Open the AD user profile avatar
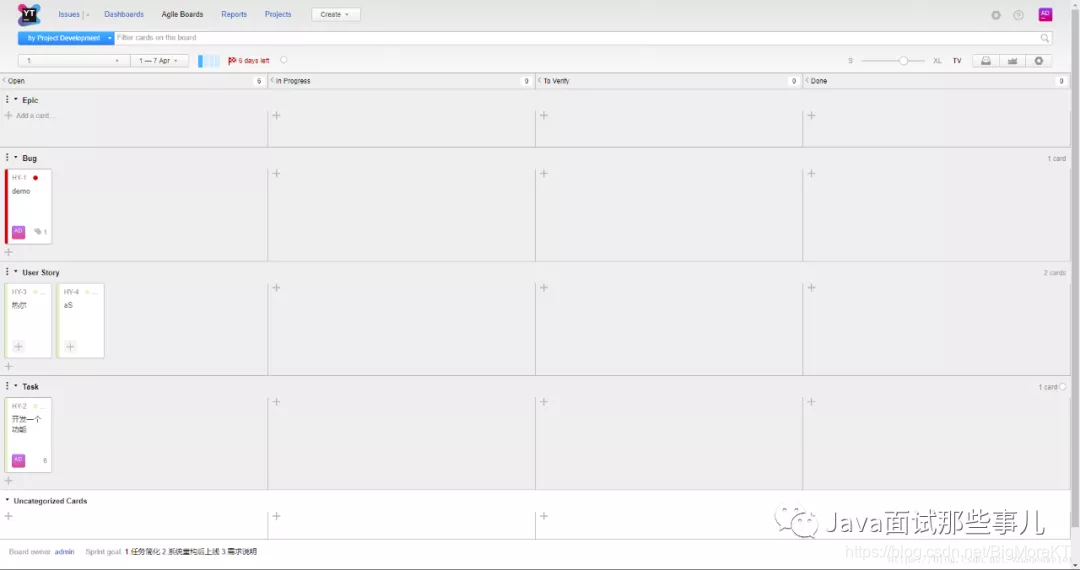The height and width of the screenshot is (570, 1080). [1046, 14]
